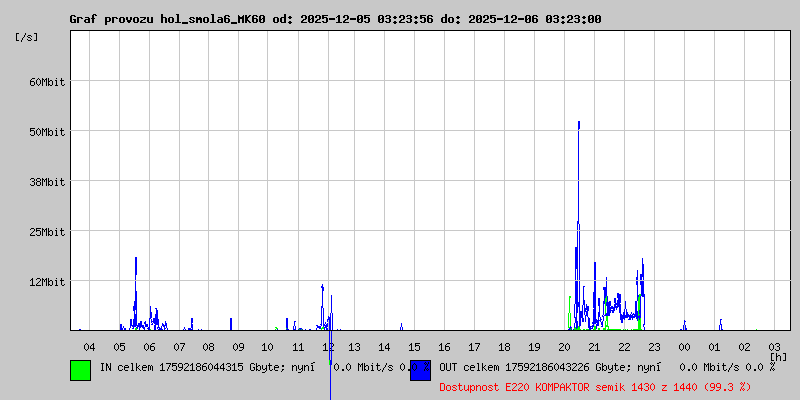Select hour 00 on the time axis
Image resolution: width=800 pixels, height=400 pixels.
(684, 346)
